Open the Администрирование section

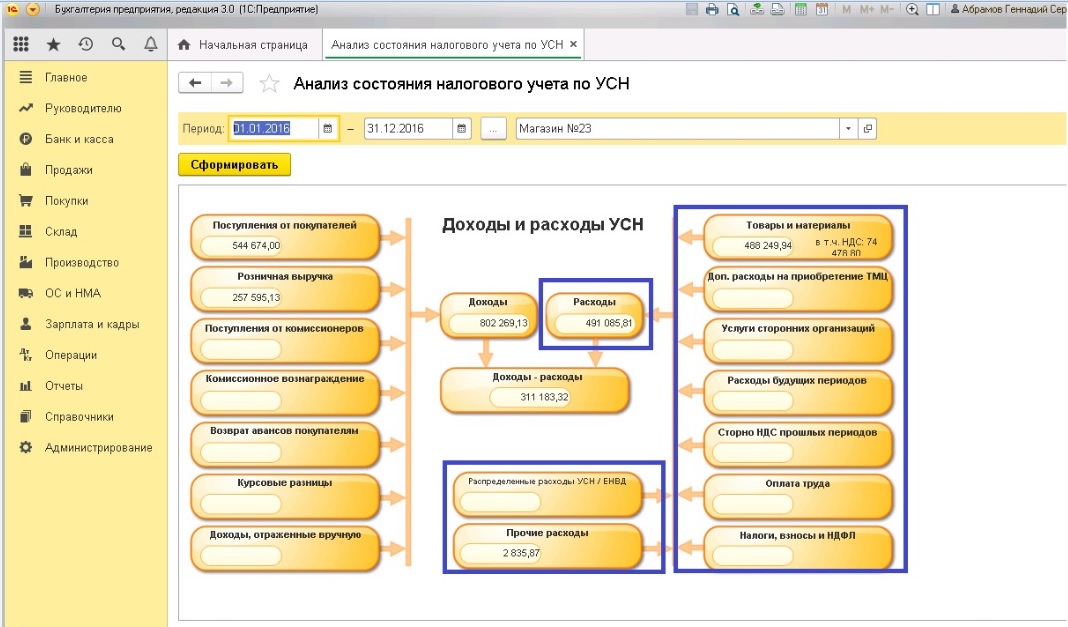(99, 448)
